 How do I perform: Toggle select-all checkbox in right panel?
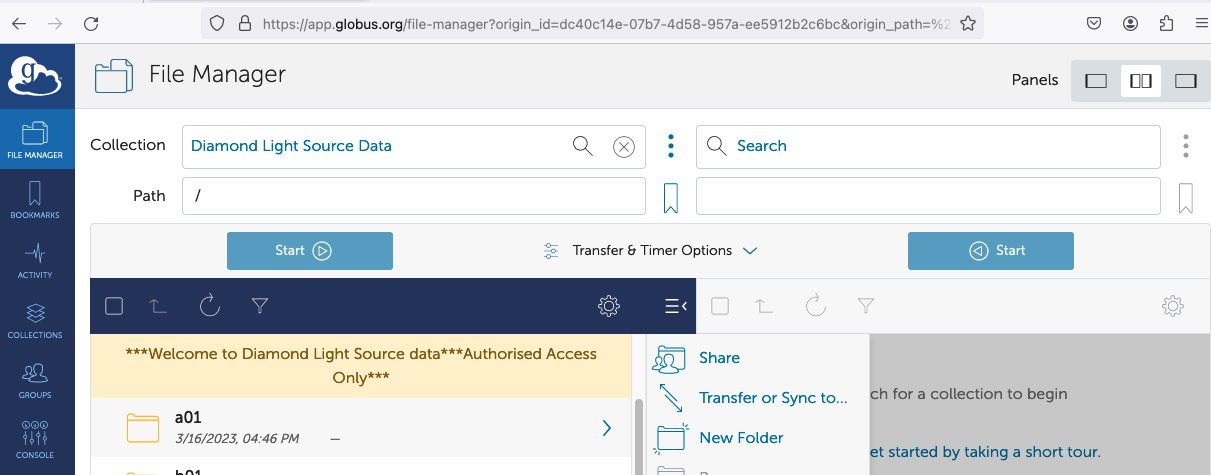(720, 306)
